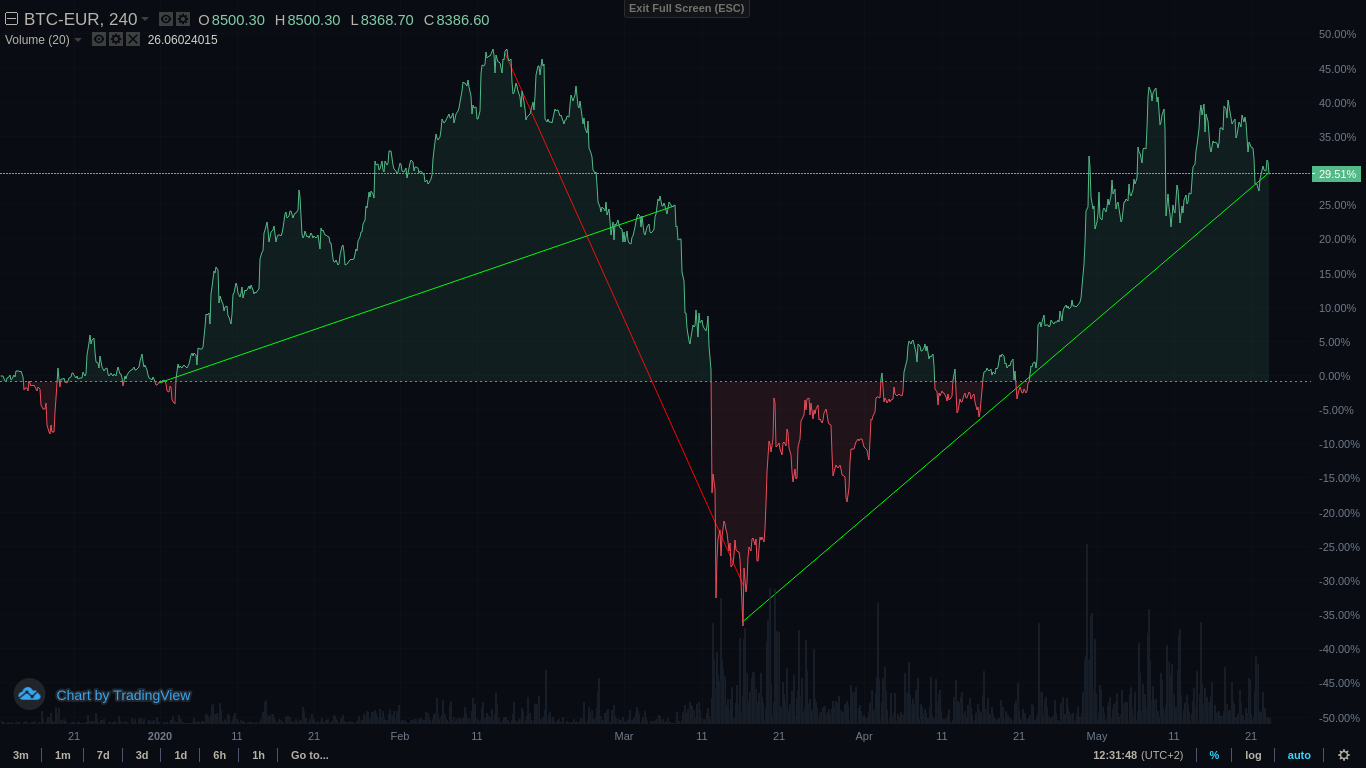Click the Mar label on the time axis
1366x768 pixels.
click(x=624, y=736)
